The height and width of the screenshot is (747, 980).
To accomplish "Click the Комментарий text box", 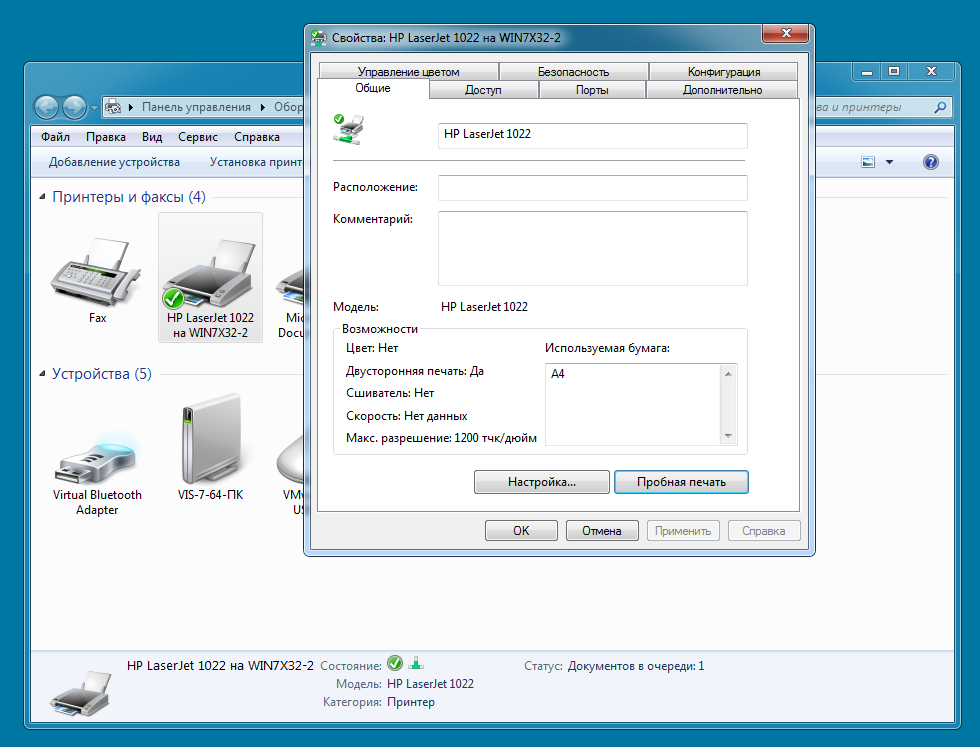I will (x=592, y=248).
